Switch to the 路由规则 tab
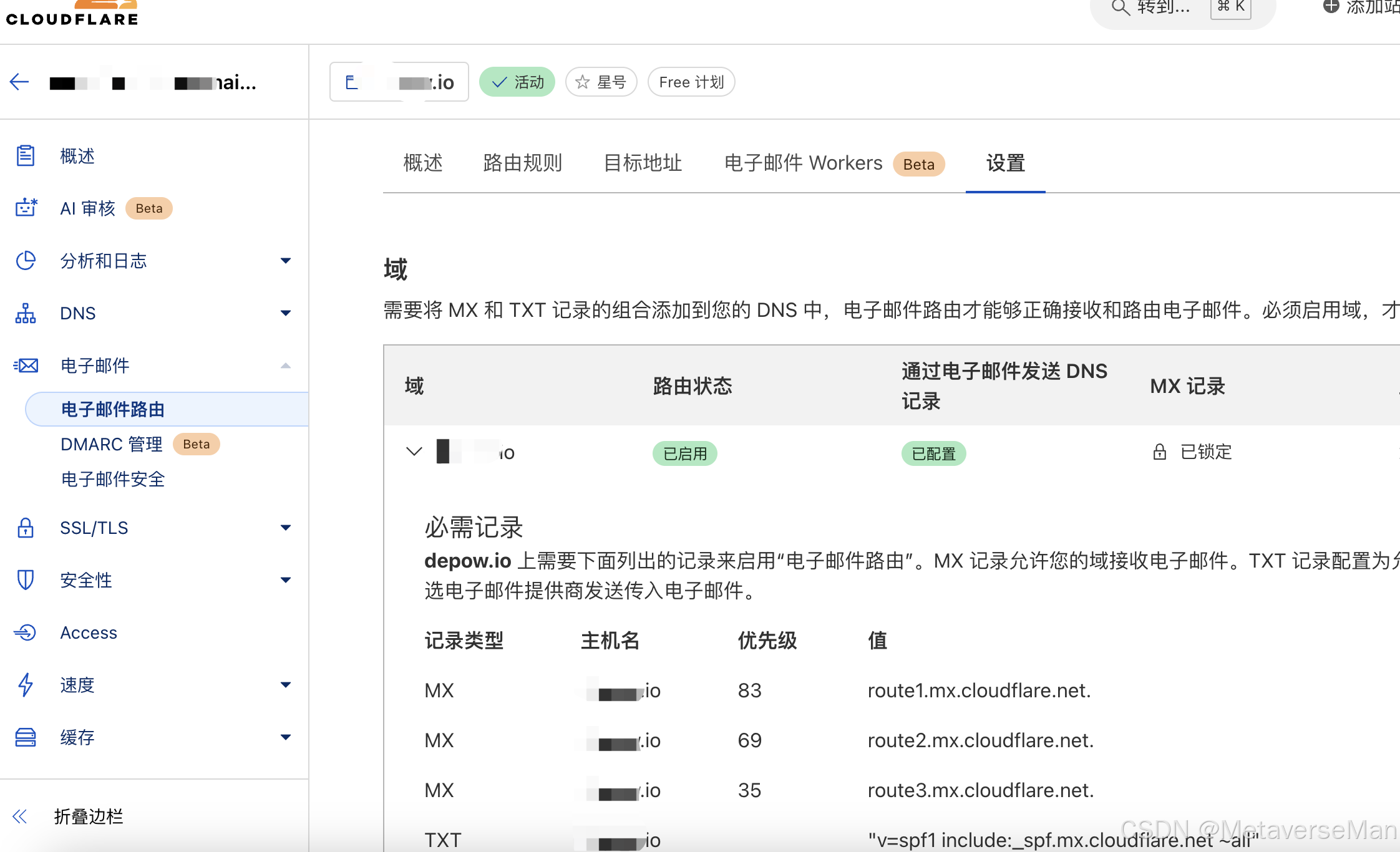This screenshot has width=1400, height=852. (x=522, y=163)
